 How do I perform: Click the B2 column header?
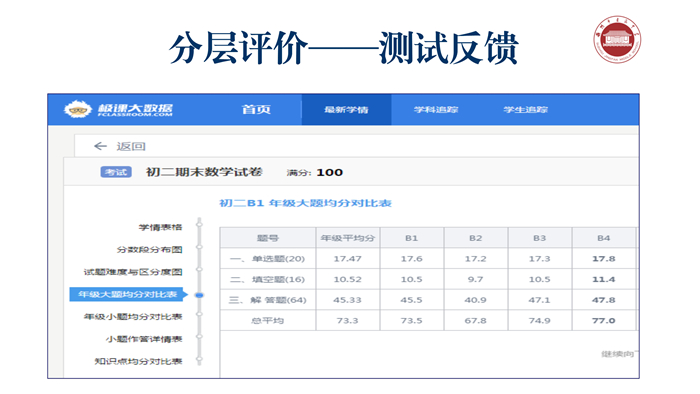[x=475, y=238]
